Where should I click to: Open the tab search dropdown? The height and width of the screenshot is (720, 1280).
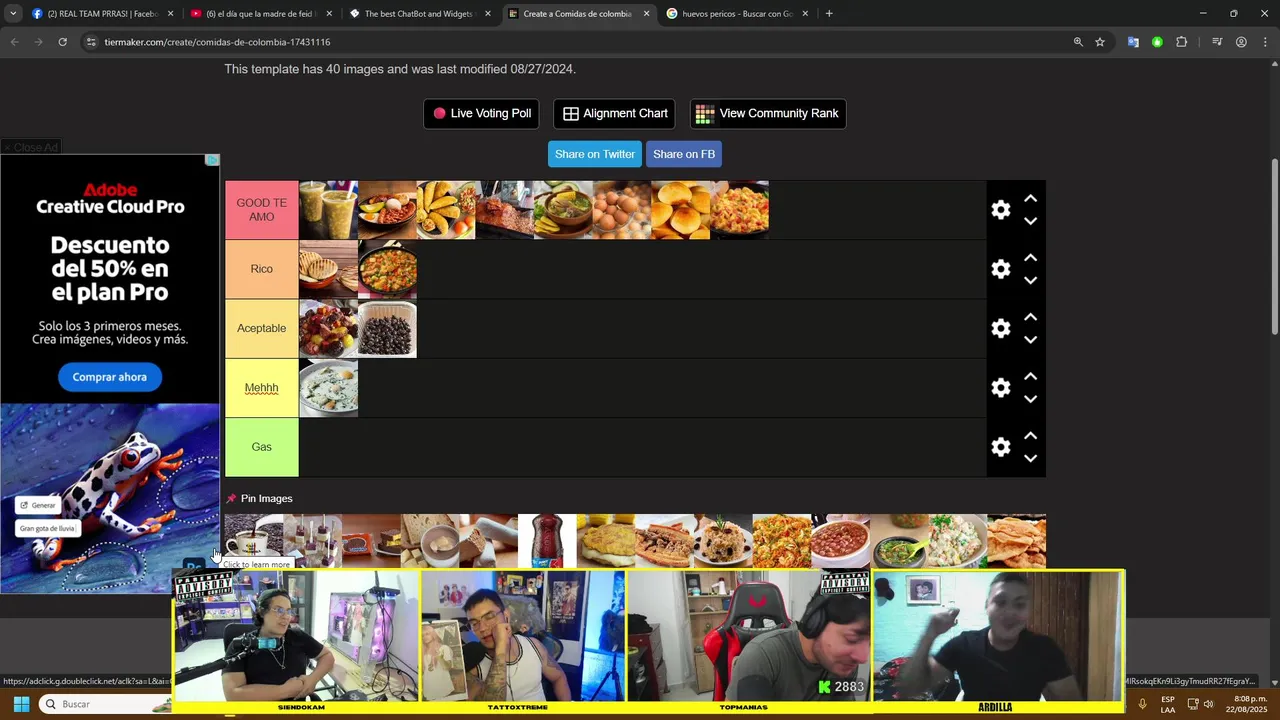[x=13, y=14]
